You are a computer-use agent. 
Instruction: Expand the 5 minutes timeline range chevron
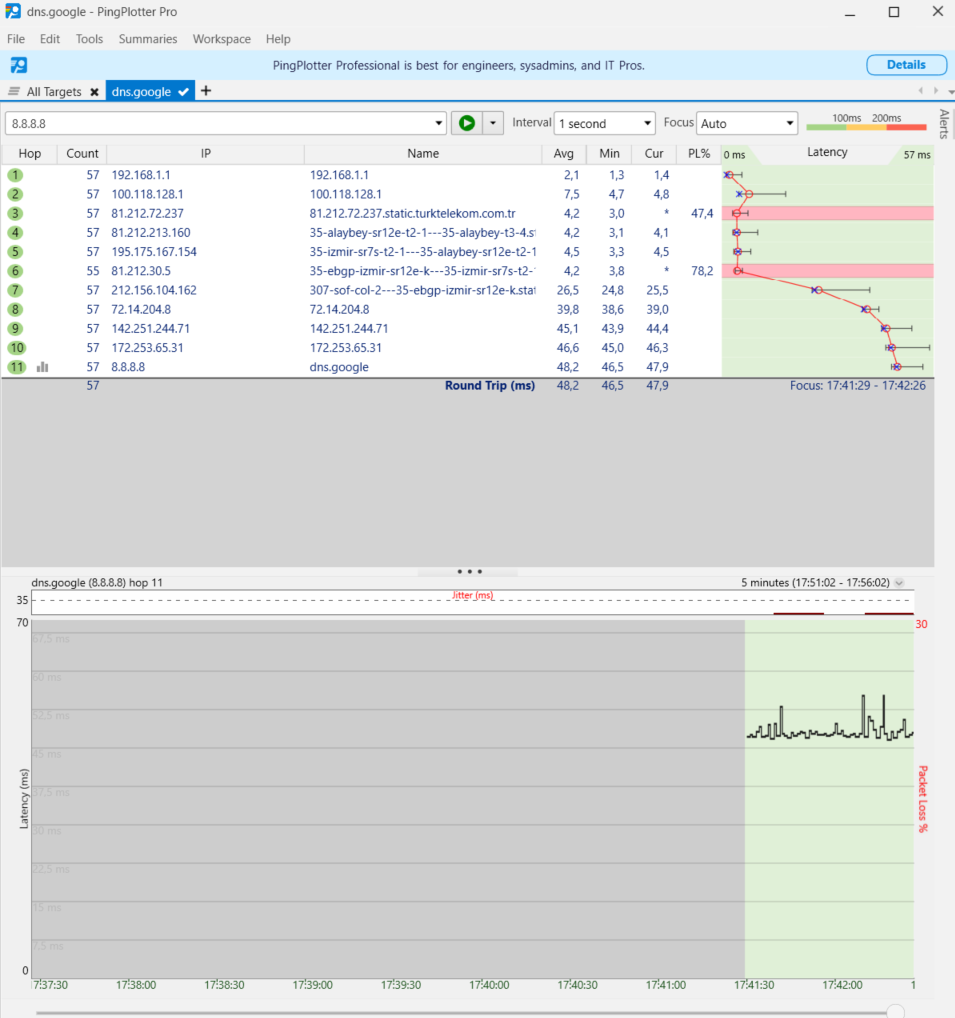coord(899,582)
